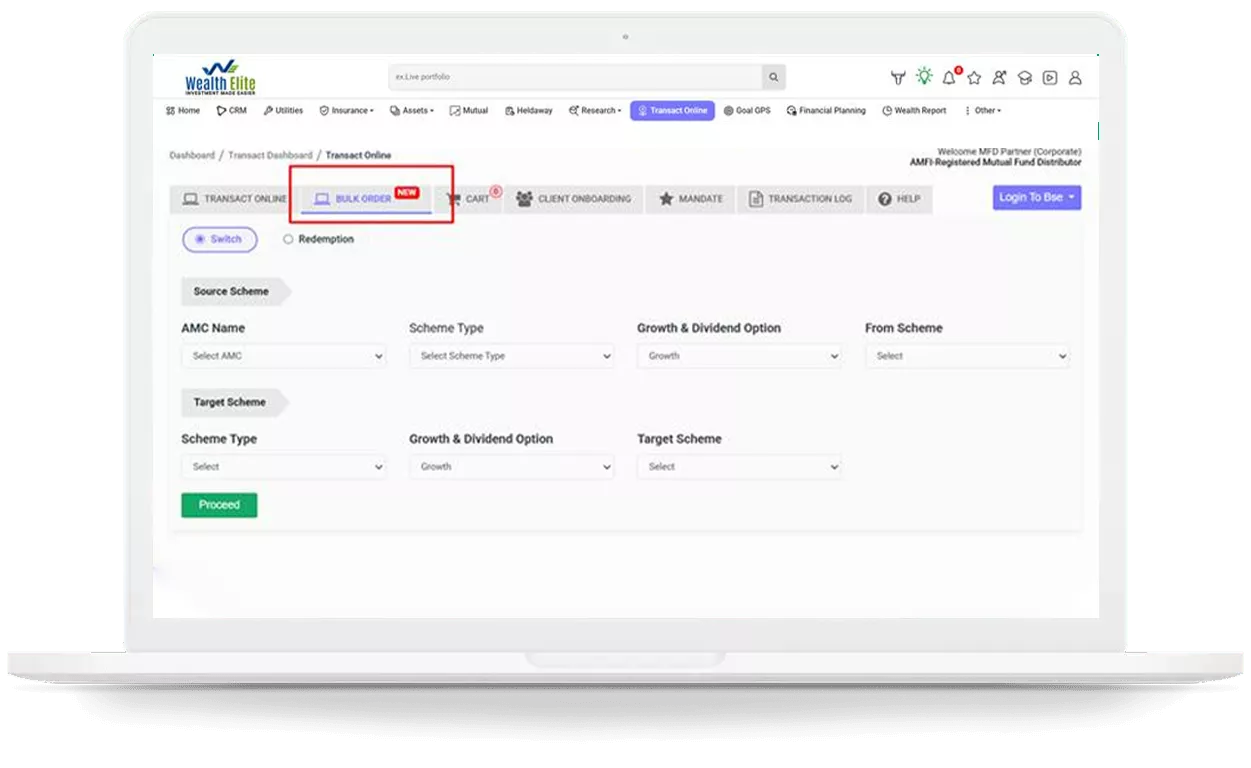Open the graduation cap learning icon
The image size is (1251, 768).
(1024, 78)
